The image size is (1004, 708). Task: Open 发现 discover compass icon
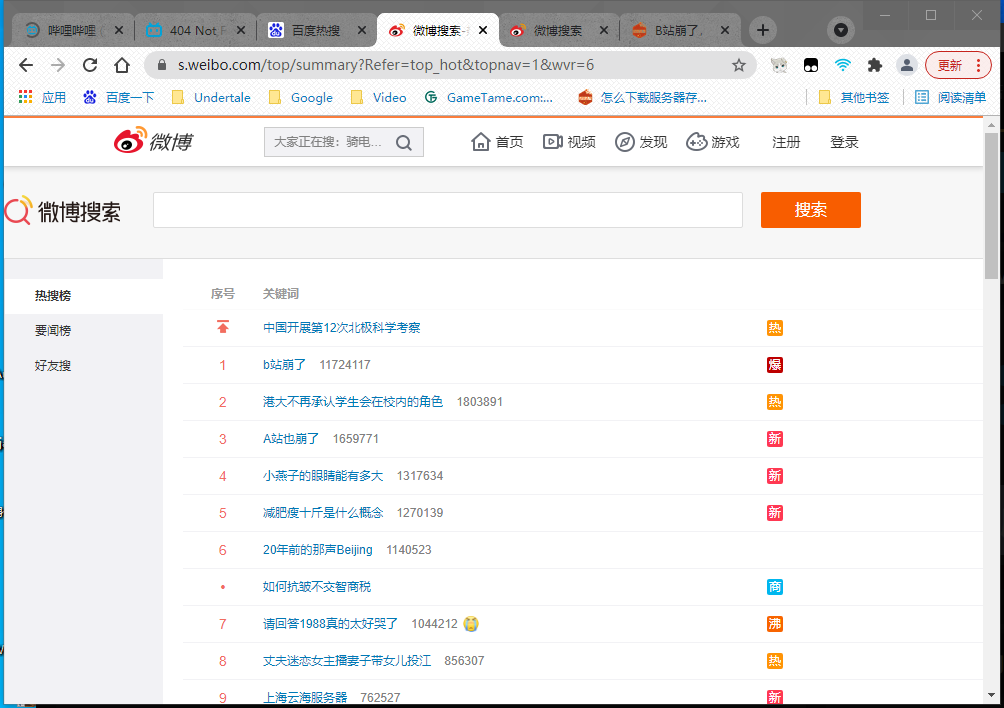[625, 142]
